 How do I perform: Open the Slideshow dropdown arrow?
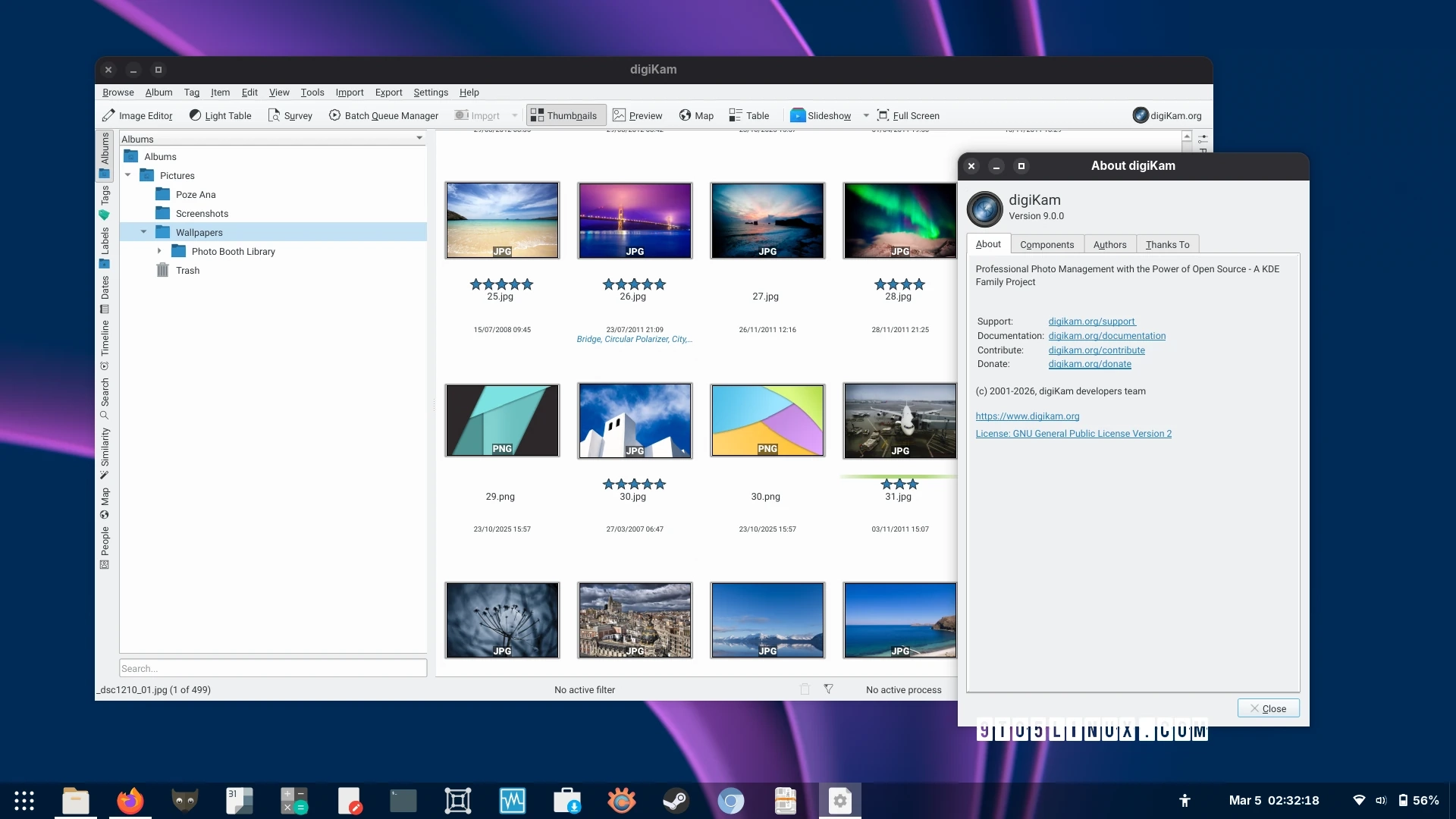[x=867, y=115]
